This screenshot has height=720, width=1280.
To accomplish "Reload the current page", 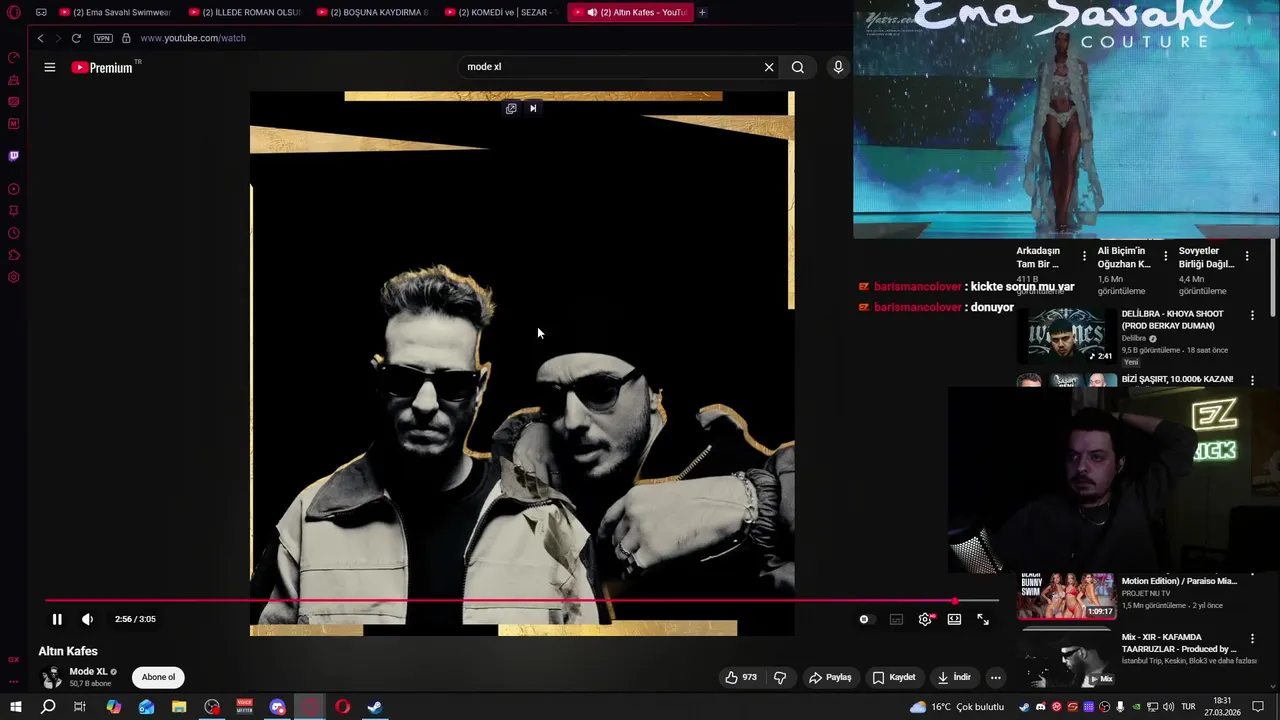I will point(76,38).
